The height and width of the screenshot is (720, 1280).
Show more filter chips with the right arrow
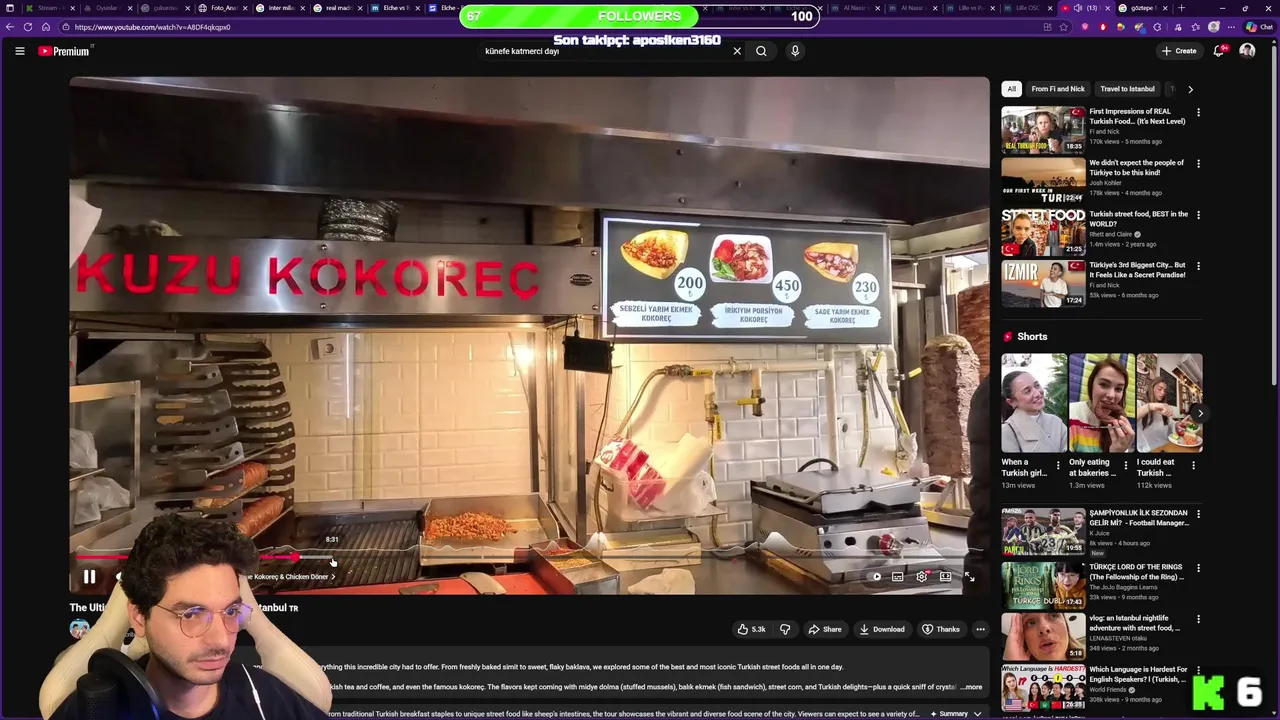click(x=1190, y=89)
